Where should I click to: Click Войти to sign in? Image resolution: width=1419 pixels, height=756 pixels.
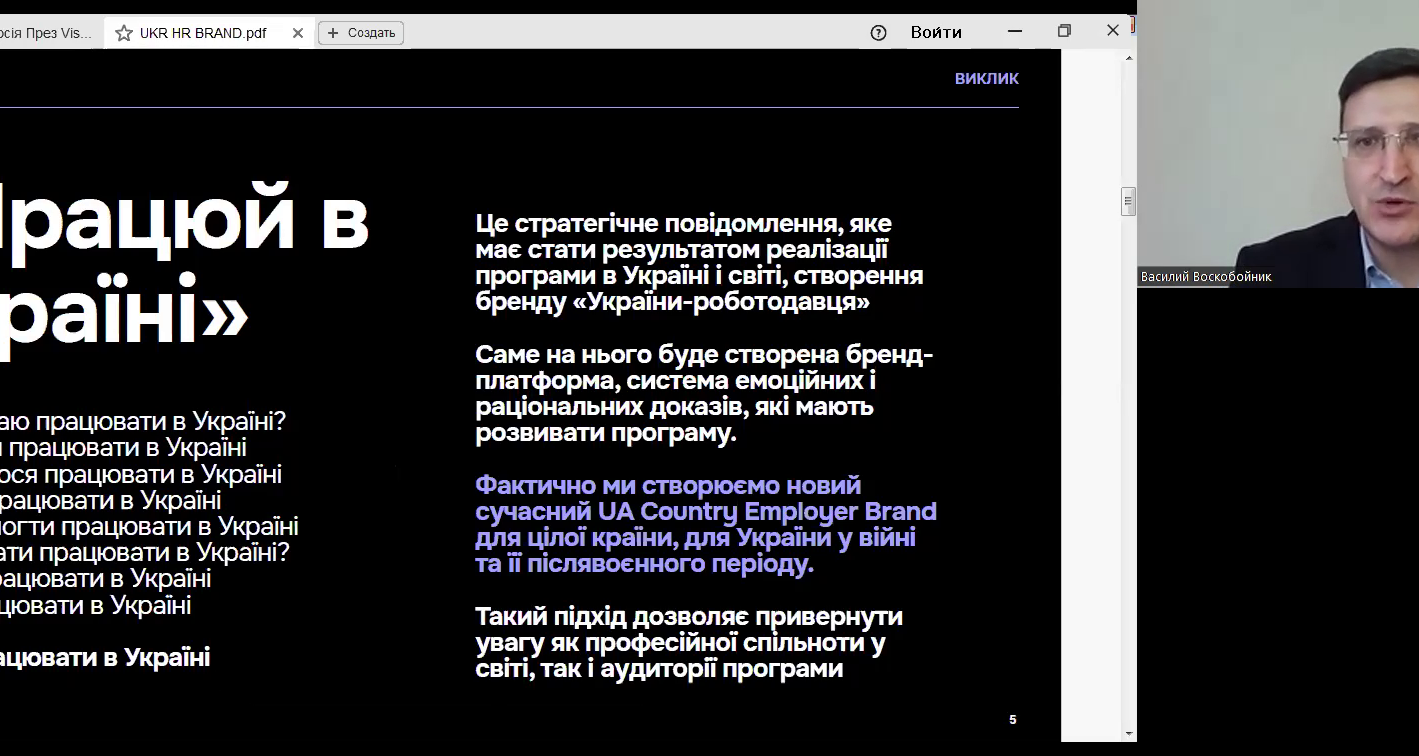click(x=936, y=33)
